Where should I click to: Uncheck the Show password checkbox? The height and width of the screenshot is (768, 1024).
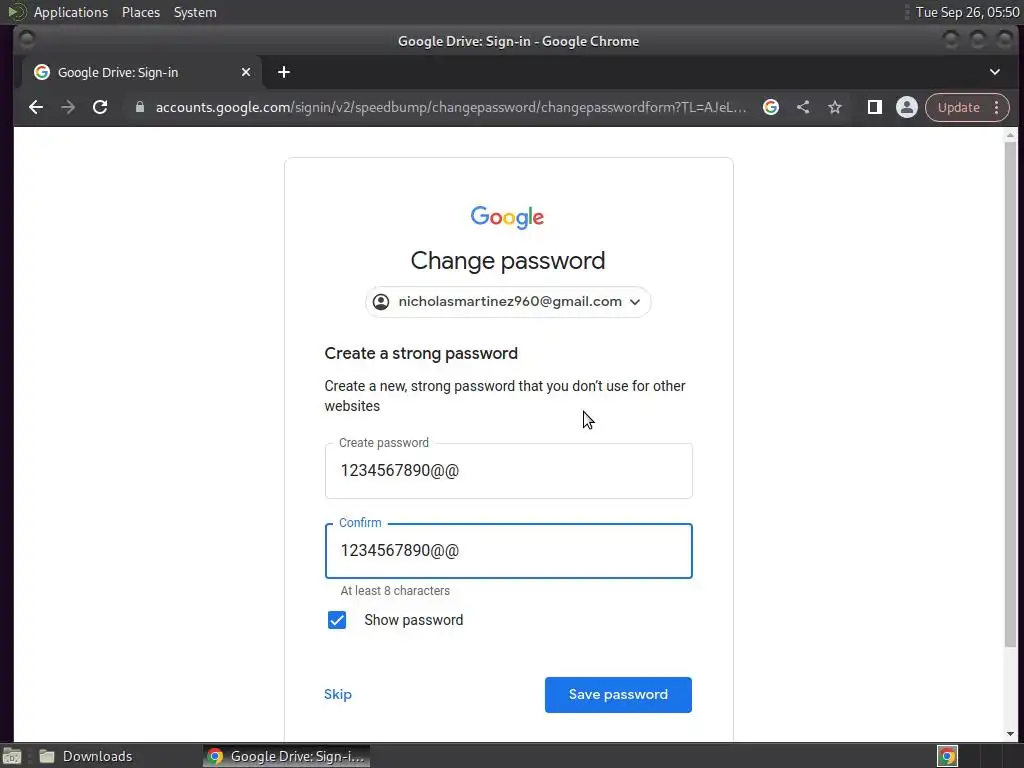click(x=337, y=620)
